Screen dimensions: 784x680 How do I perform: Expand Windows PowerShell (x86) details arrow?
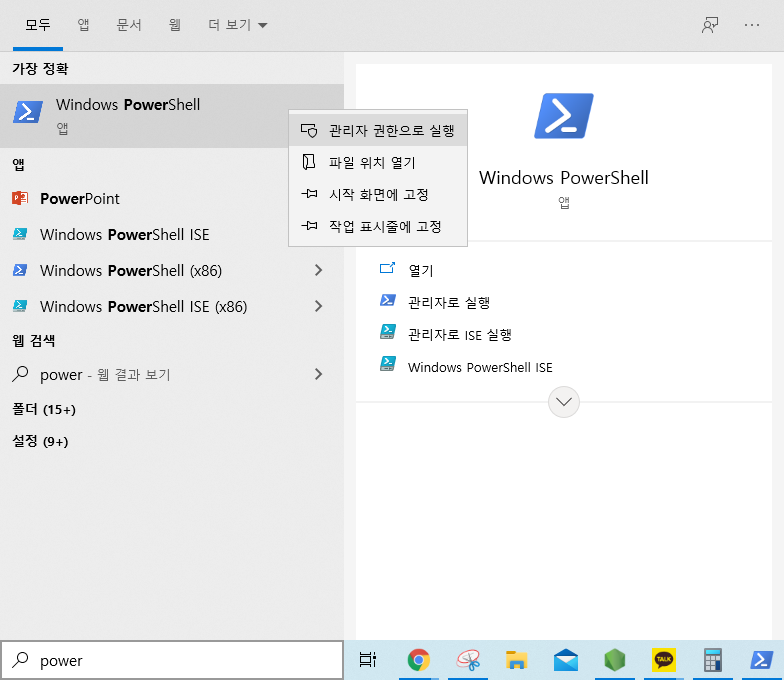[318, 270]
